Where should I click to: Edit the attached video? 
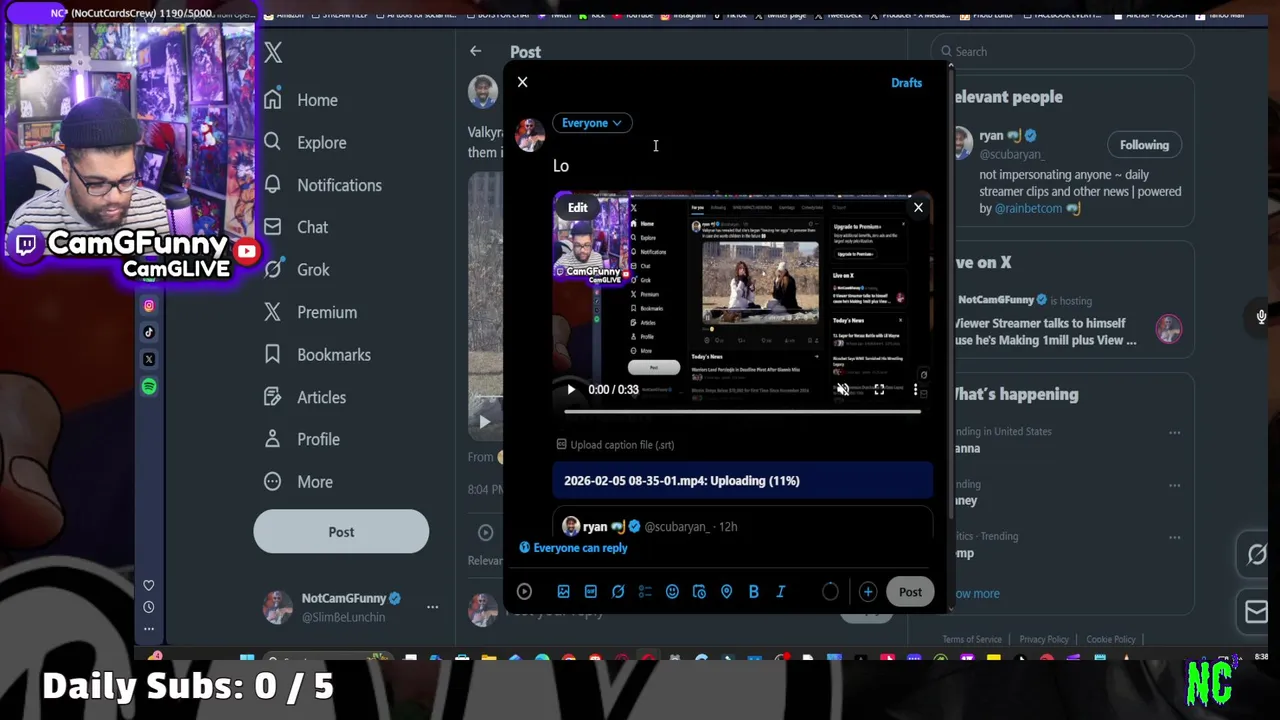[578, 208]
